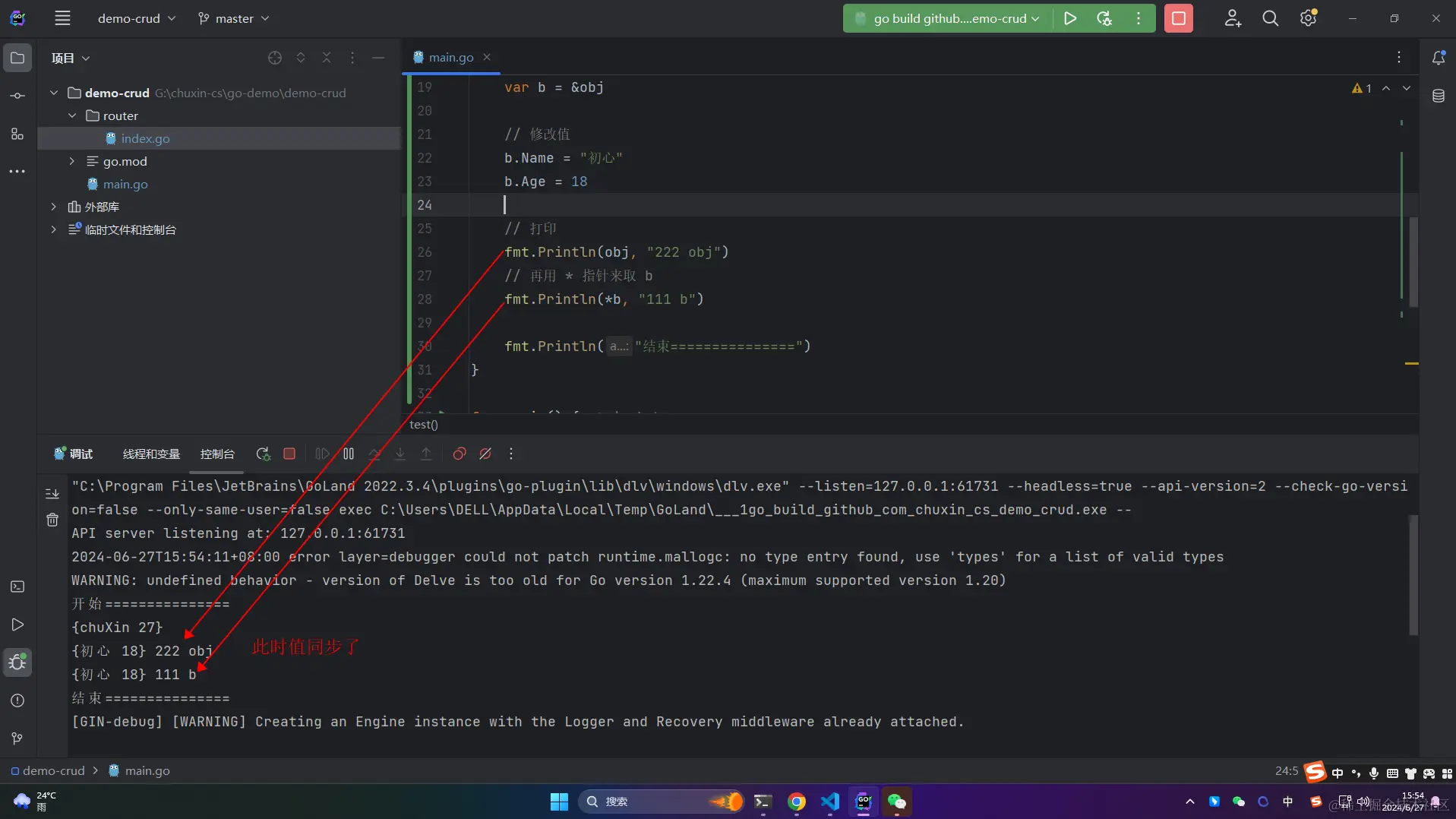Show more tool windows ellipsis
1456x819 pixels.
tap(17, 172)
